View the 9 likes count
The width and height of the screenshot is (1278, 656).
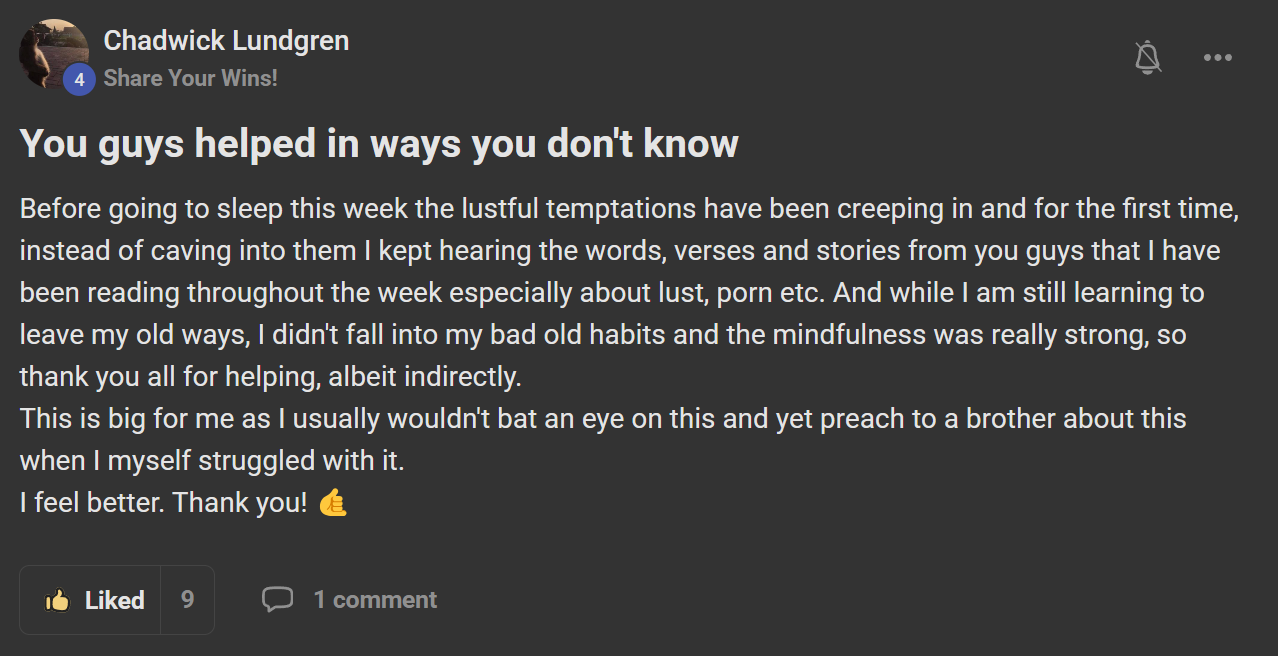187,600
